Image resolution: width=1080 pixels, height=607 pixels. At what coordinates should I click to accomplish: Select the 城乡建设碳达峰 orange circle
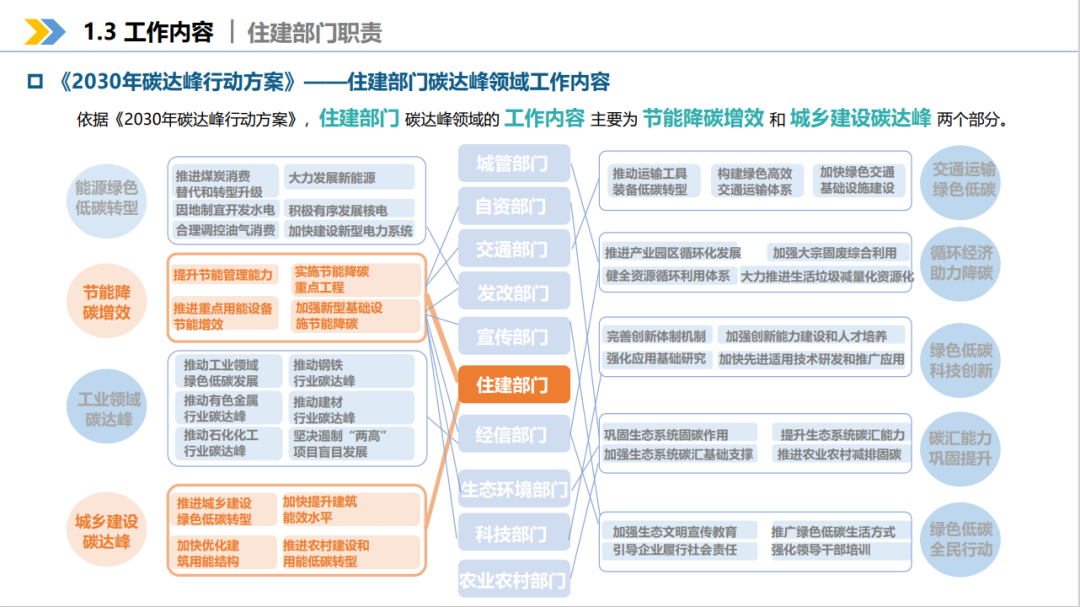(107, 531)
